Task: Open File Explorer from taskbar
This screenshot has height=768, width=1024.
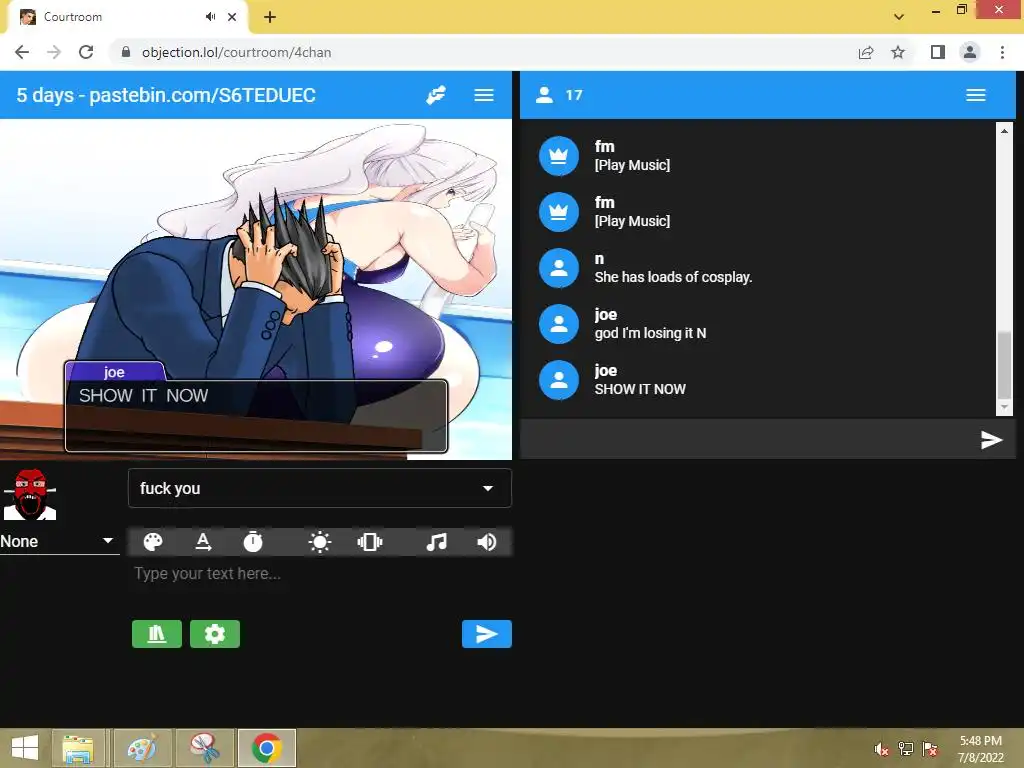Action: point(78,748)
